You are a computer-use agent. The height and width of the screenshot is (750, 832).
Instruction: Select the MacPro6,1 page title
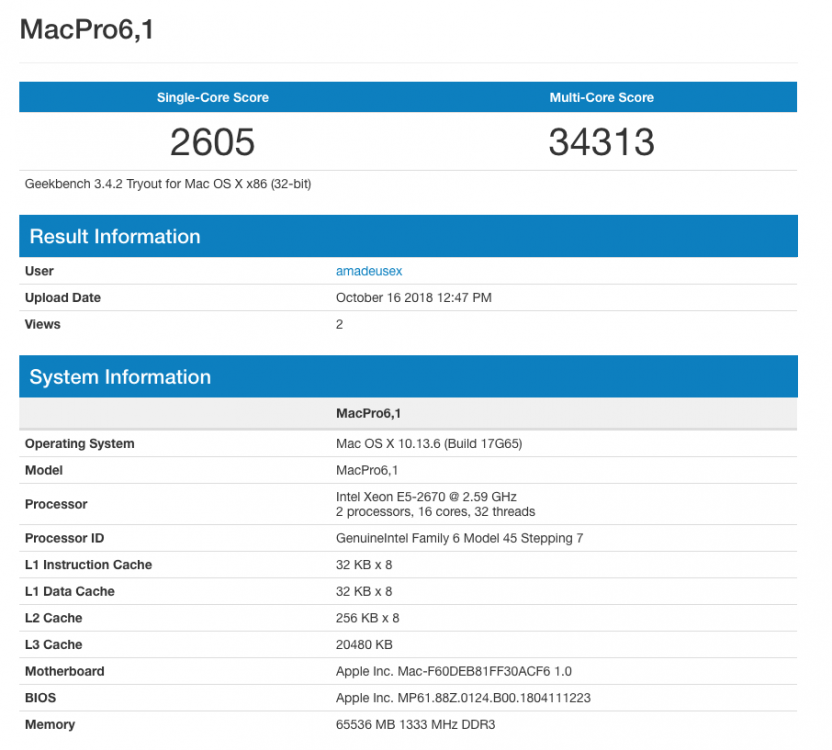point(87,29)
